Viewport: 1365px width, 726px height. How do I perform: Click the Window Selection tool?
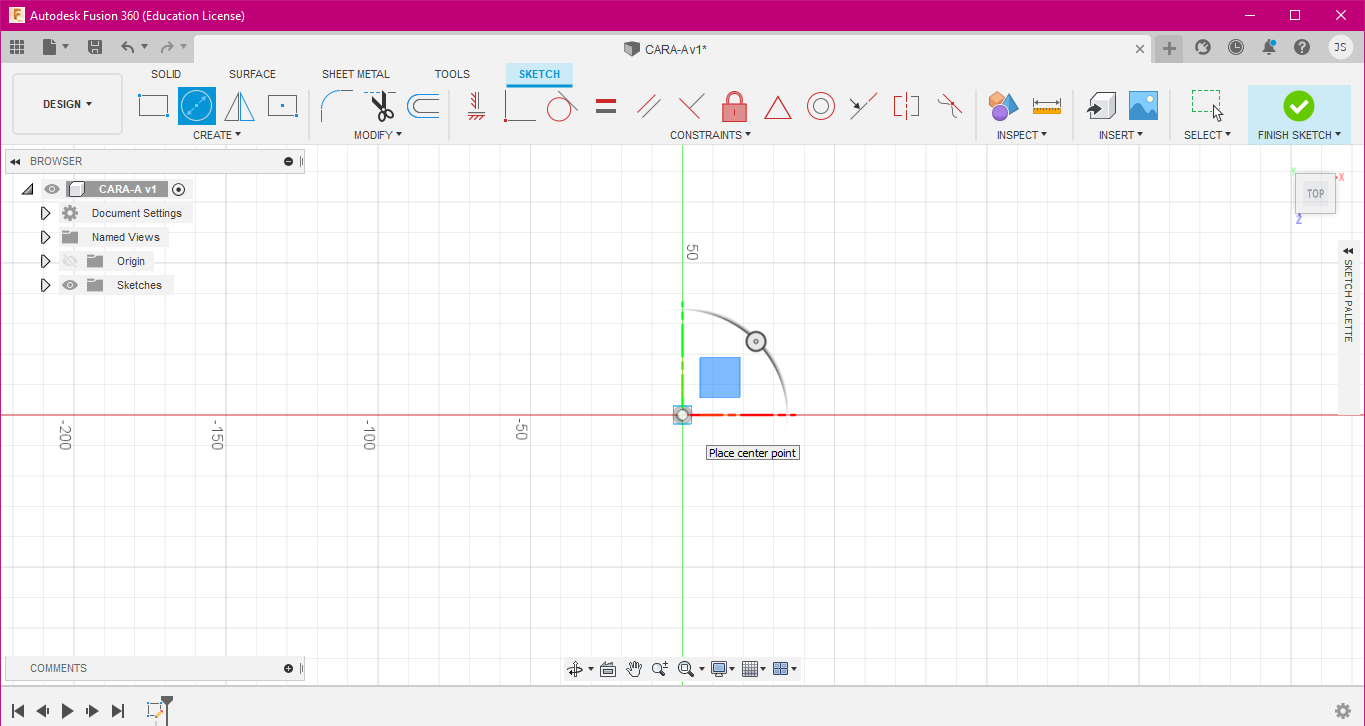(x=1207, y=105)
